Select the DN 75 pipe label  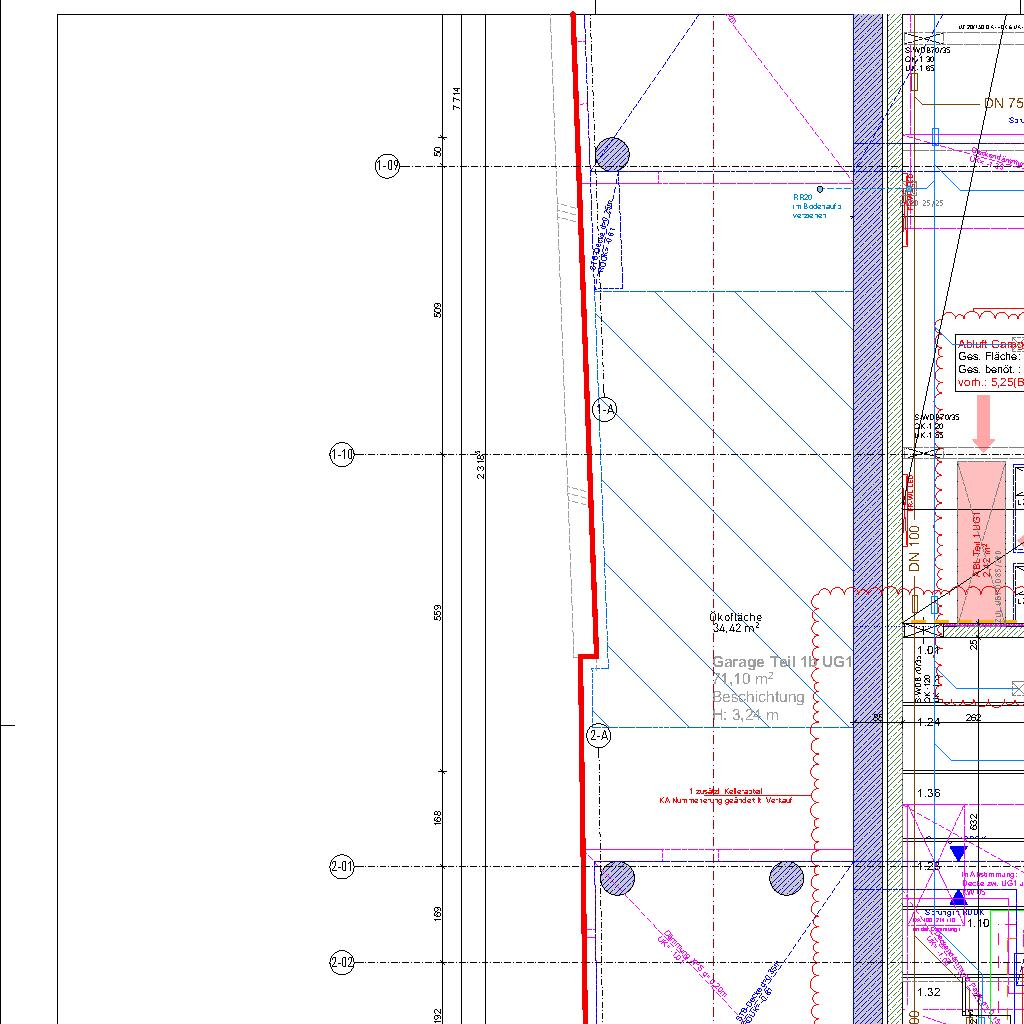1002,103
